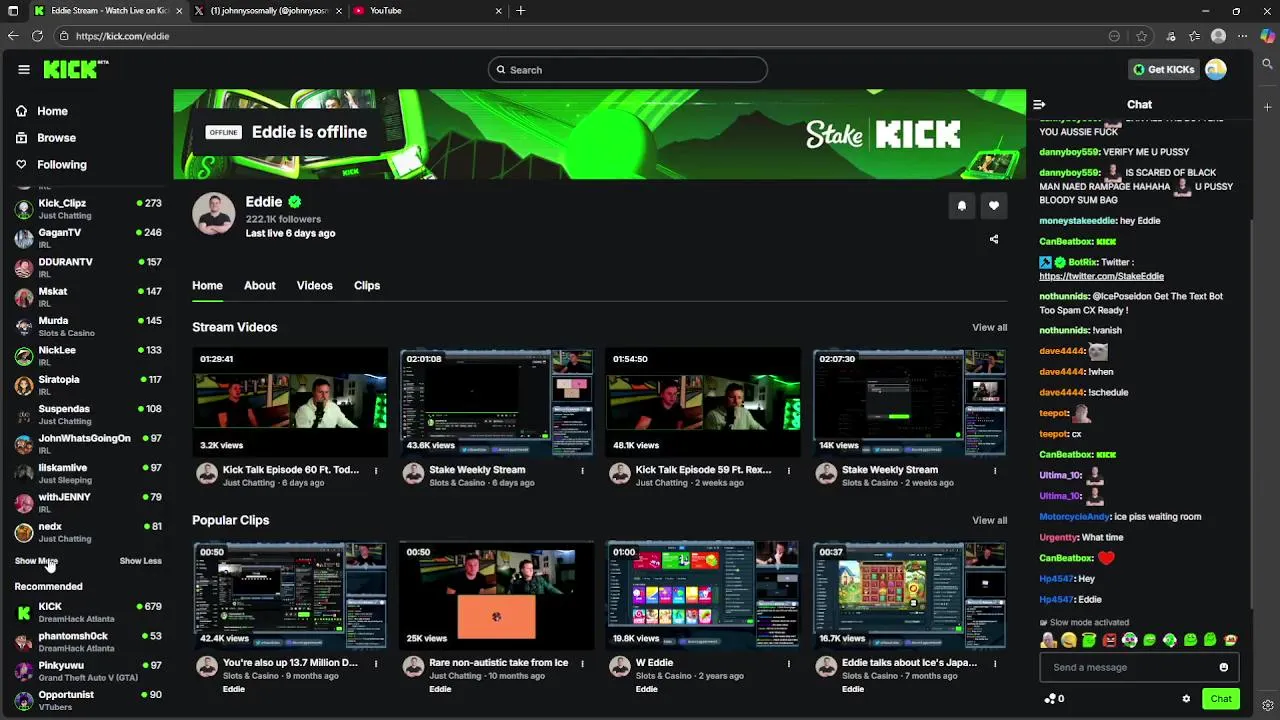Image resolution: width=1280 pixels, height=720 pixels.
Task: Click the notification bell for Eddie
Action: (x=962, y=206)
